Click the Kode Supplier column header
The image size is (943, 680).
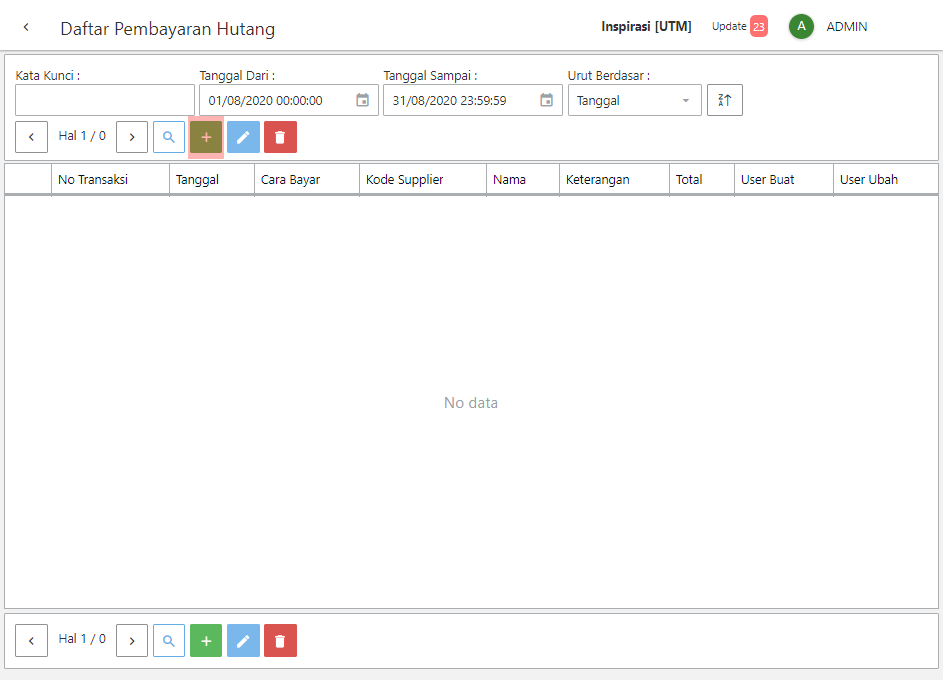(x=404, y=180)
